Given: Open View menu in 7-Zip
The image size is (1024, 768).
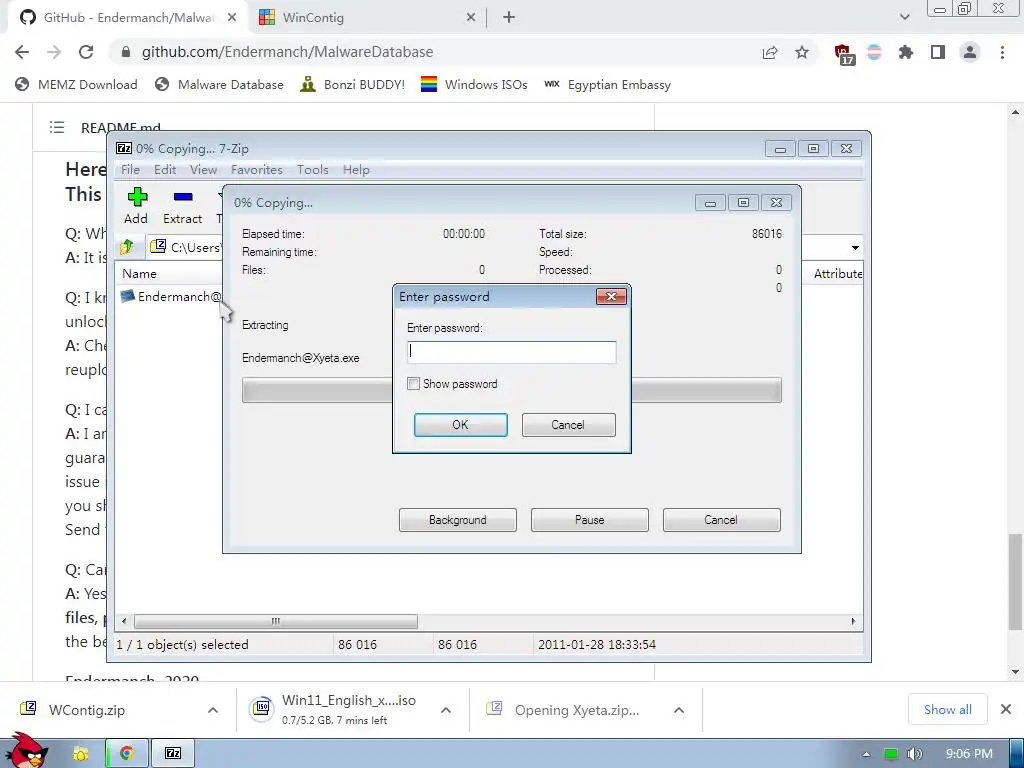Looking at the screenshot, I should coord(203,170).
